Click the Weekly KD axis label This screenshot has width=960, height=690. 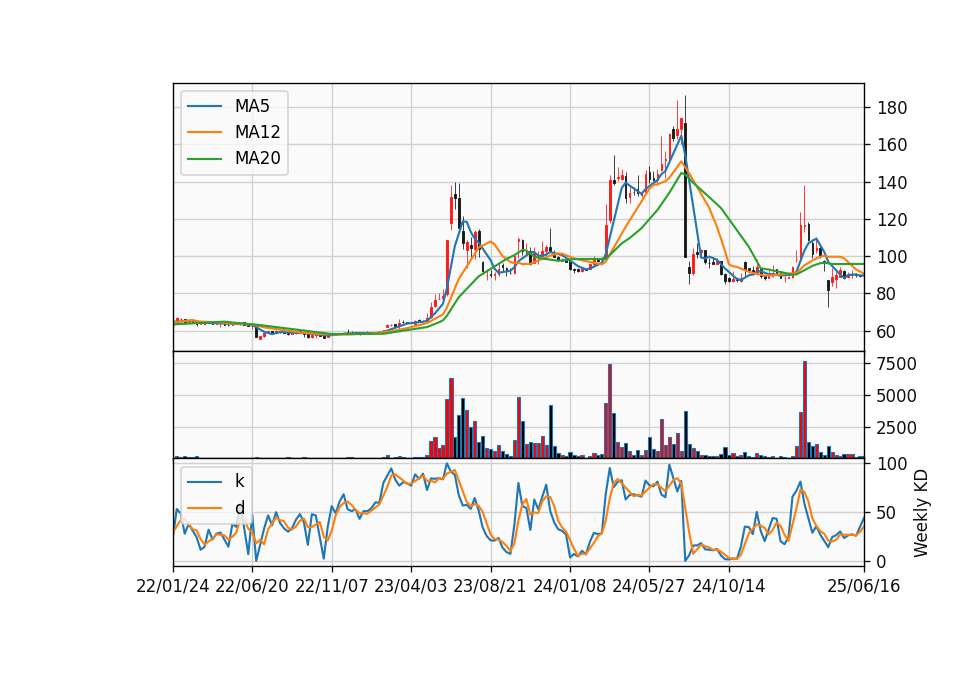tap(920, 513)
